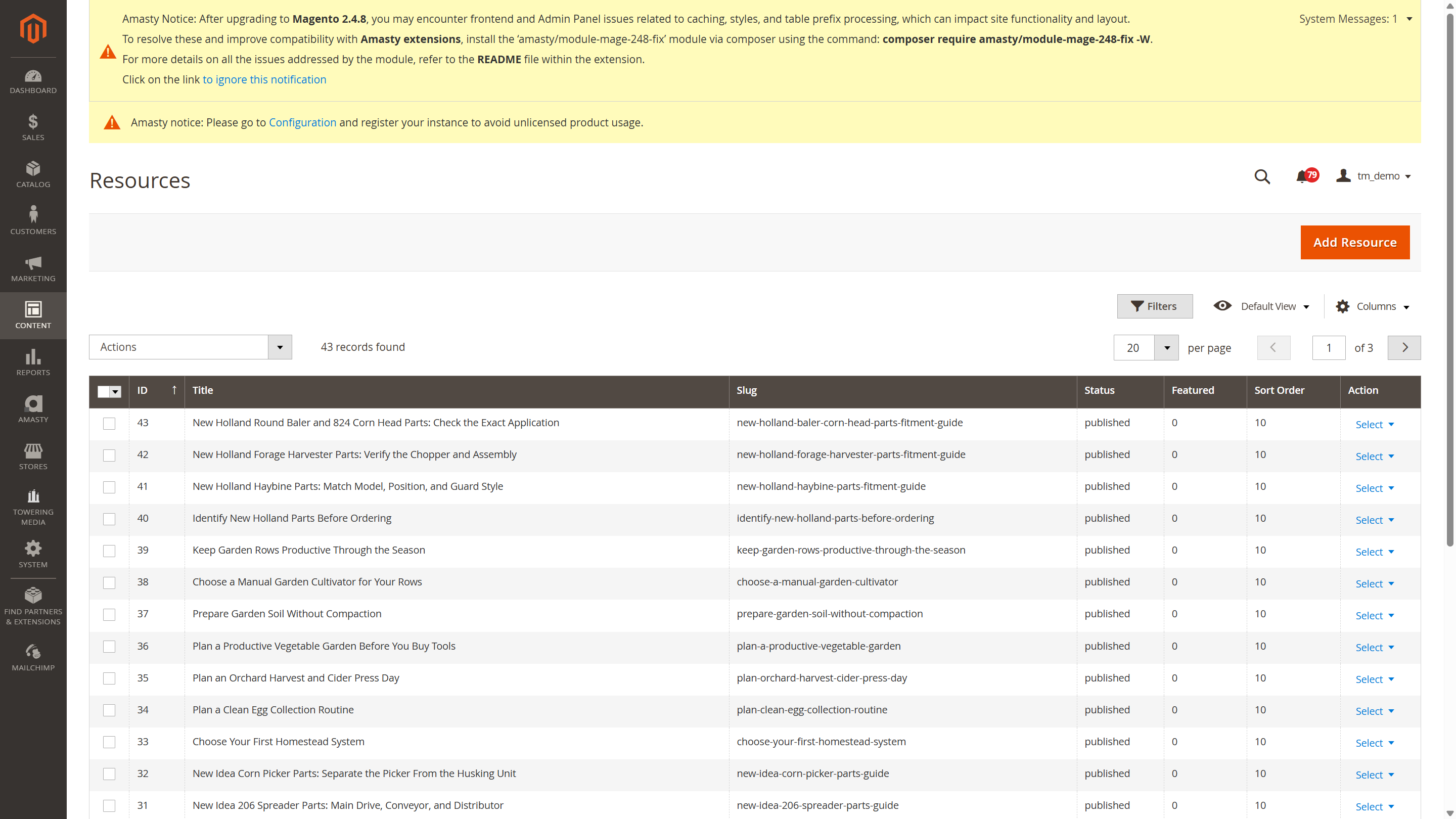The image size is (1456, 819).
Task: Click the Add Resource button
Action: click(1354, 243)
